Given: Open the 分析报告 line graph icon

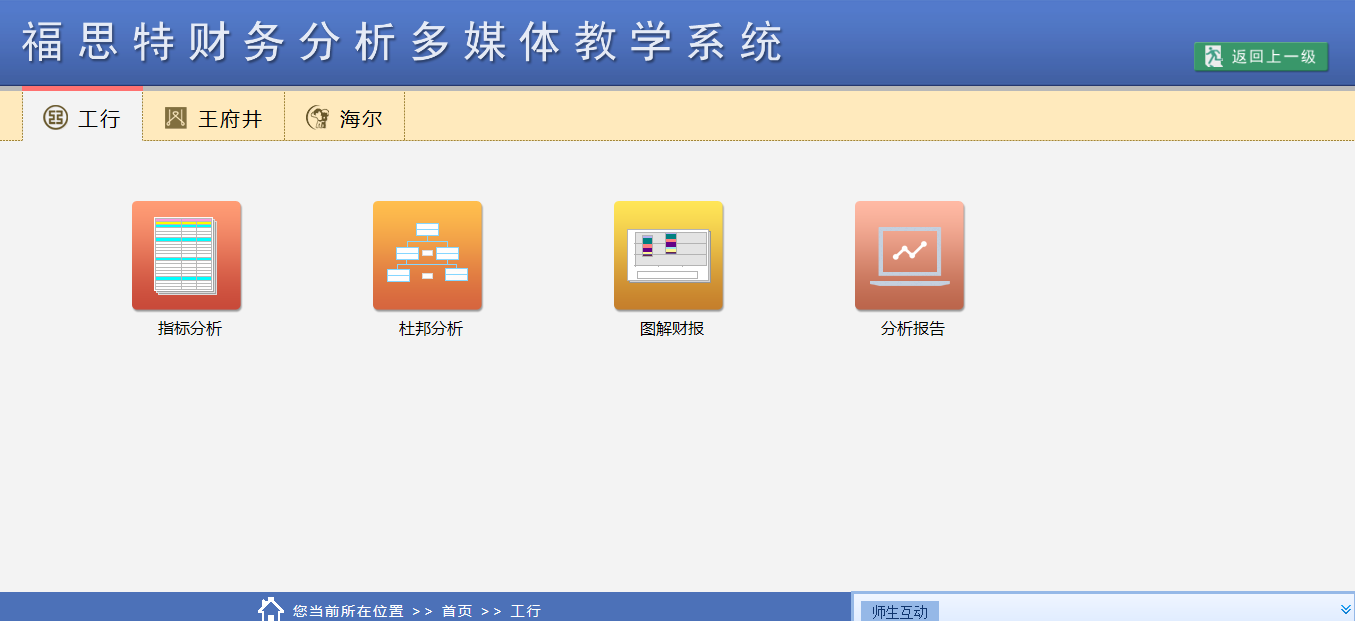Looking at the screenshot, I should 909,255.
